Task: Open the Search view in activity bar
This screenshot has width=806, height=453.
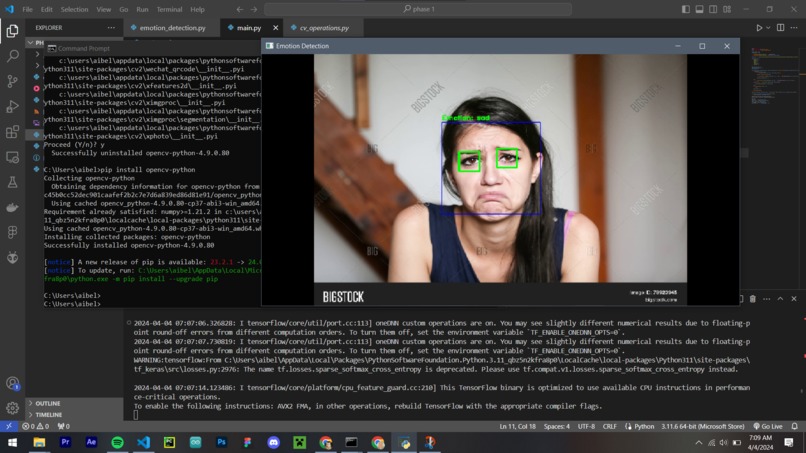Action: tap(12, 56)
